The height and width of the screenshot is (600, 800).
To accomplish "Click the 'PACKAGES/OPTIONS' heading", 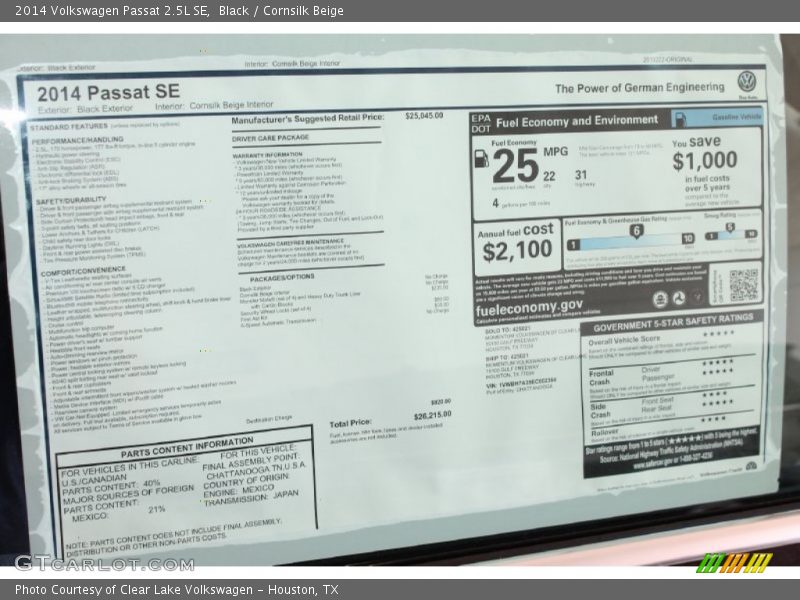I will click(x=282, y=278).
